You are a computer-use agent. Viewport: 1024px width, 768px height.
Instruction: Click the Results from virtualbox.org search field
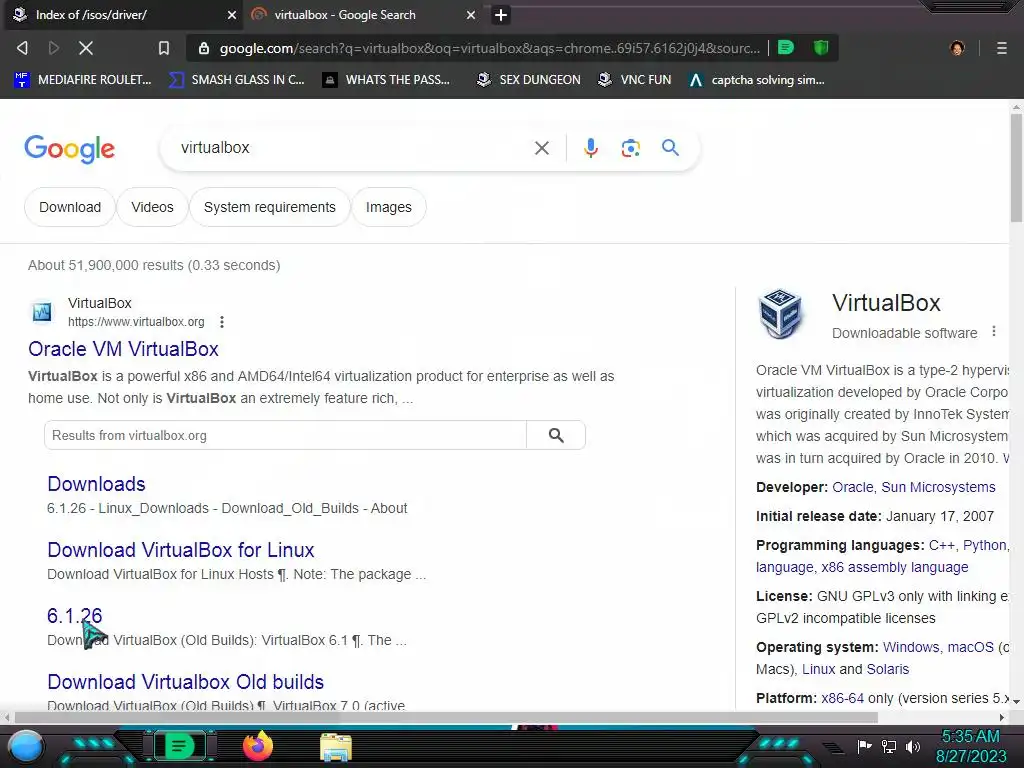(x=285, y=436)
